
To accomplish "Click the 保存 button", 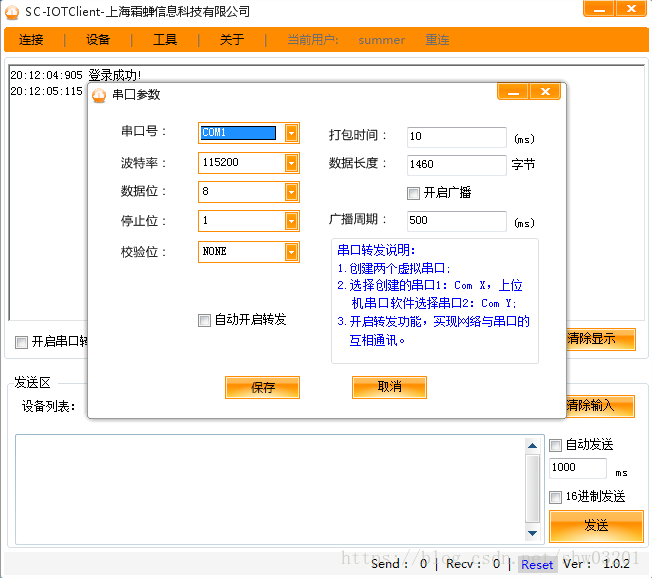I will 262,388.
